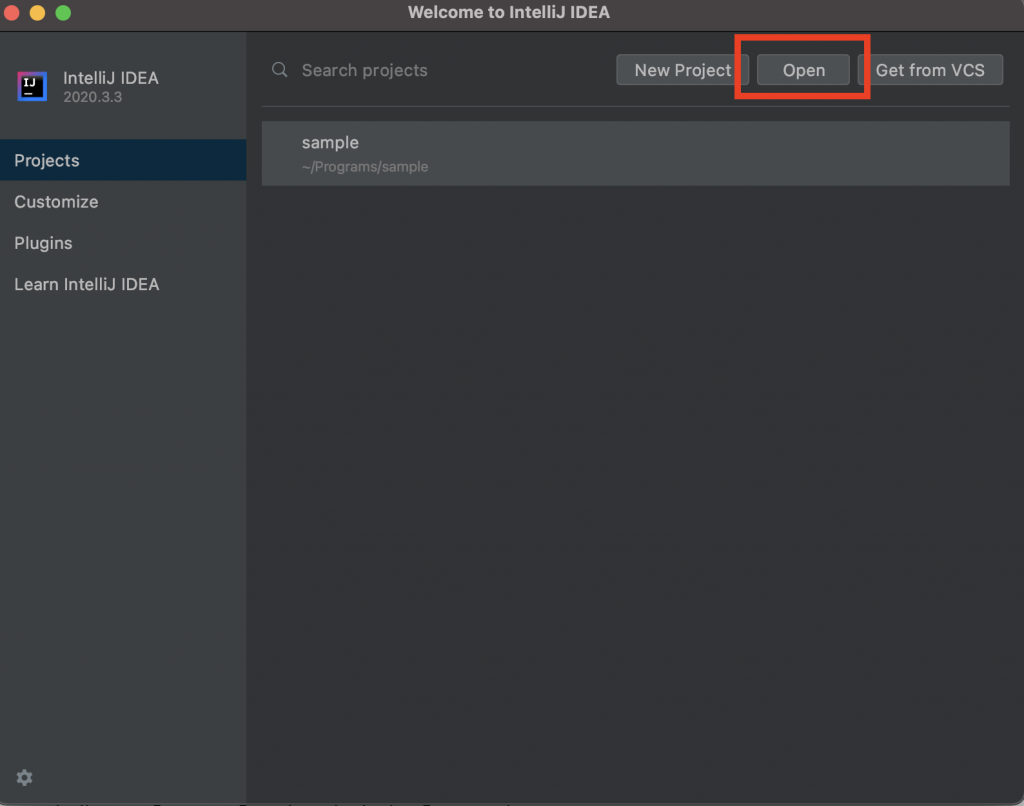Switch to the Customize tab
The width and height of the screenshot is (1024, 806).
click(123, 202)
